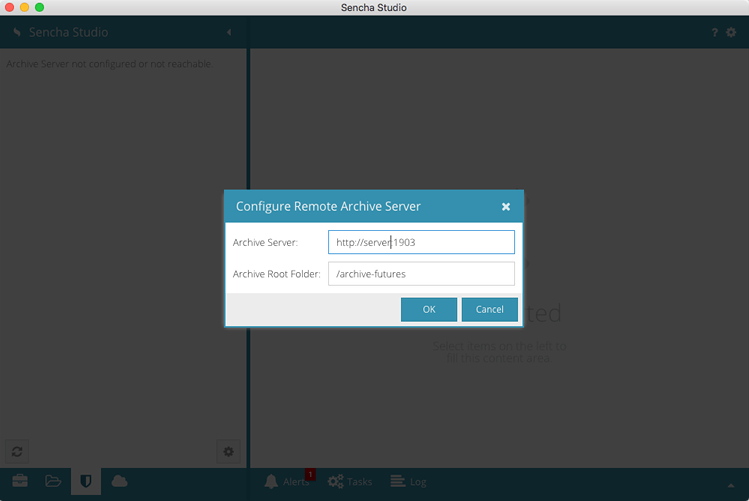This screenshot has height=501, width=749.
Task: Click the 'Archive Root Folder:' label
Action: click(x=276, y=274)
